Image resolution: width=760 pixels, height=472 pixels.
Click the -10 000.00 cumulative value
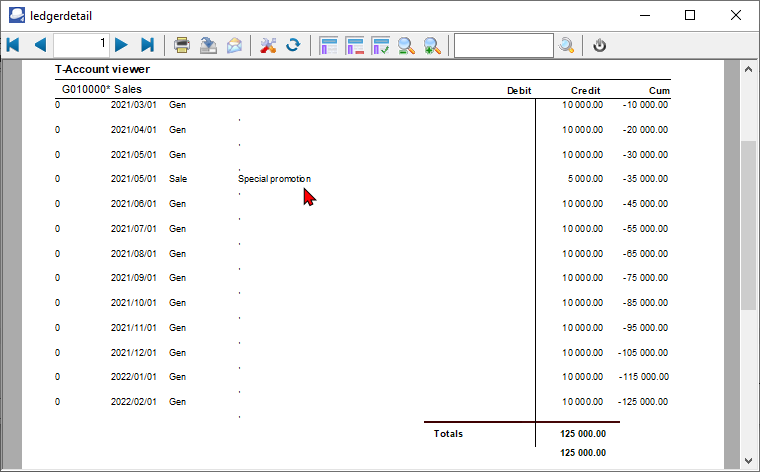tap(646, 105)
